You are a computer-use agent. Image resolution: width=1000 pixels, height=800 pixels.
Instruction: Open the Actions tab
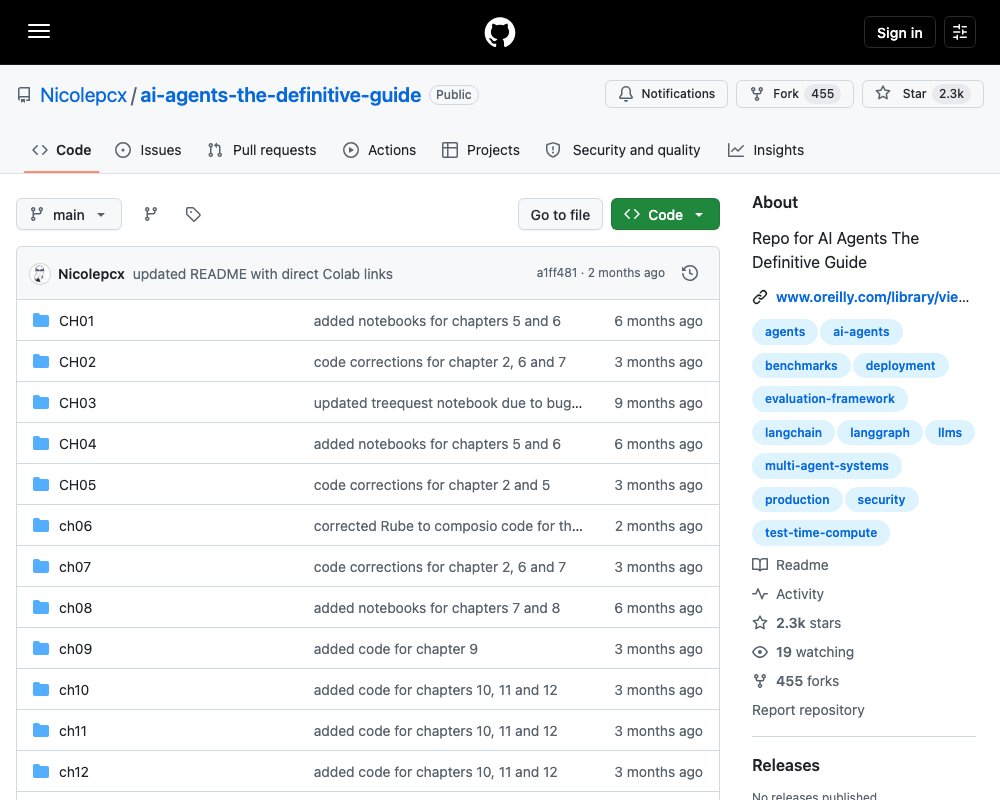click(x=379, y=150)
